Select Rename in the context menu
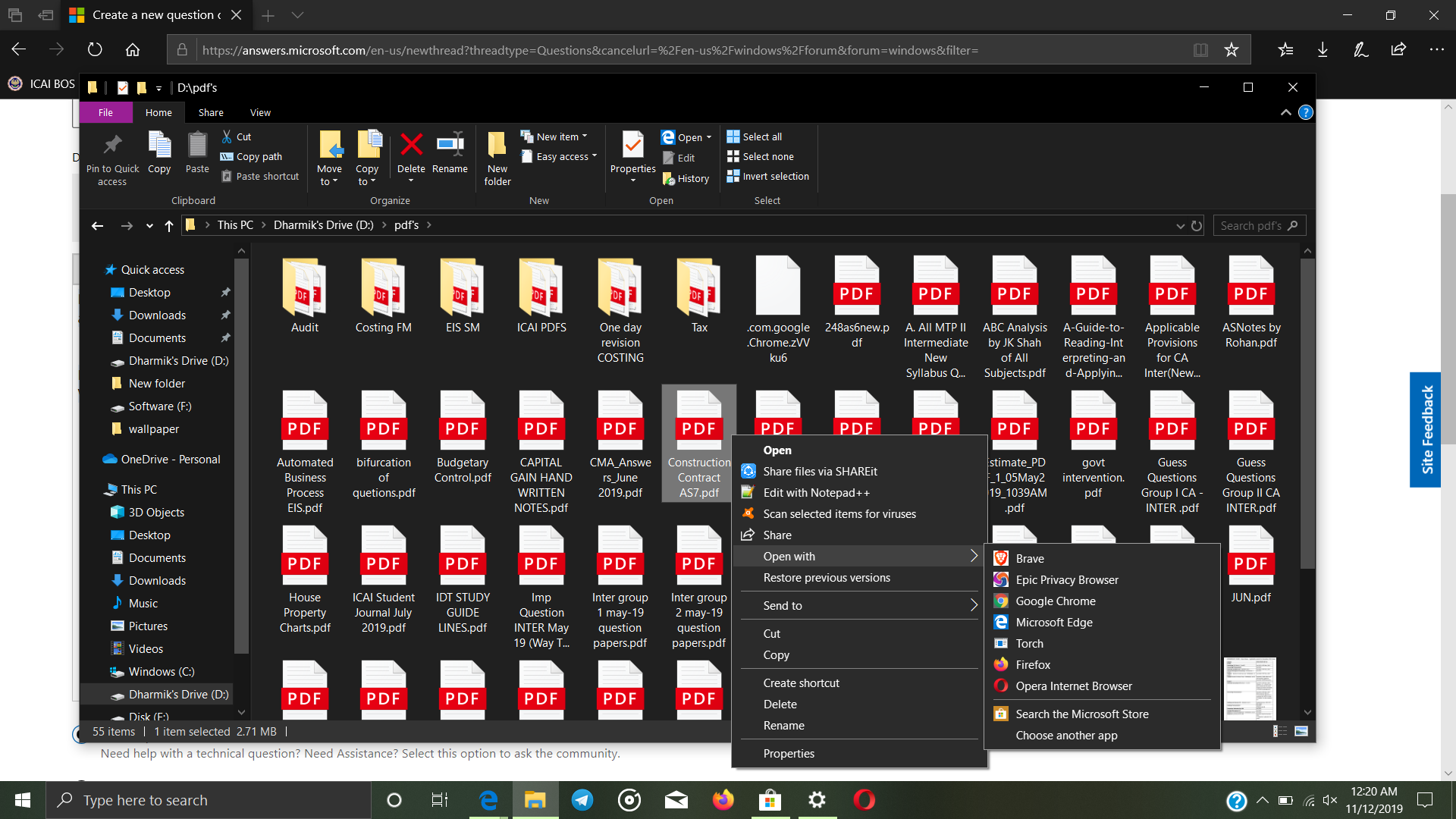This screenshot has height=819, width=1456. [x=859, y=725]
